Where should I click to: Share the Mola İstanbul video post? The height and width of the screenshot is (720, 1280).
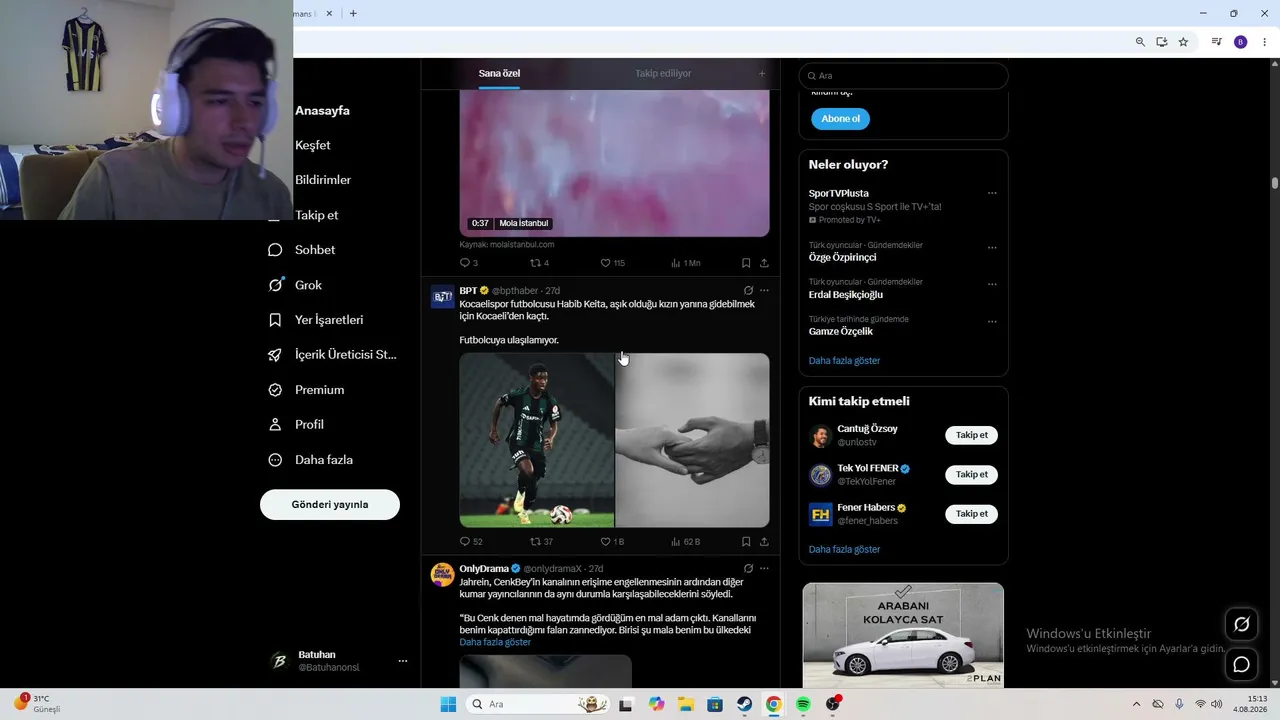(x=764, y=263)
